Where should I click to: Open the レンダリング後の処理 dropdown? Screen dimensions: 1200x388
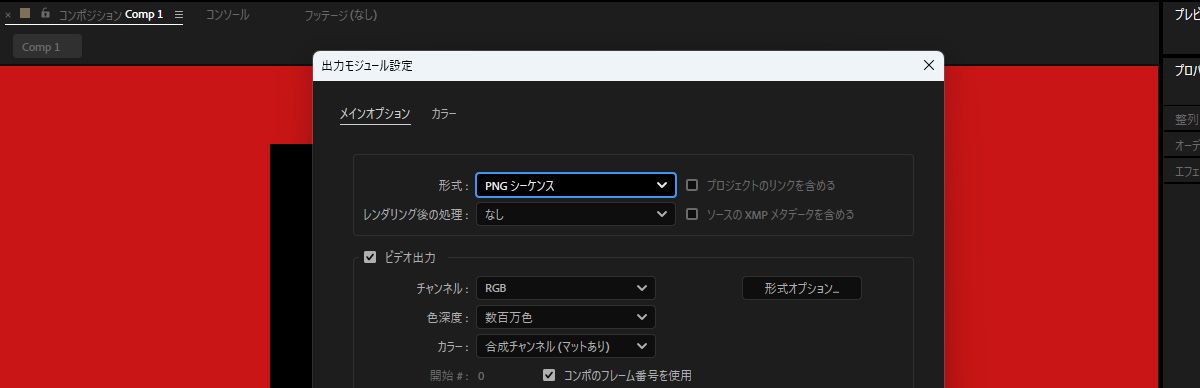[576, 214]
